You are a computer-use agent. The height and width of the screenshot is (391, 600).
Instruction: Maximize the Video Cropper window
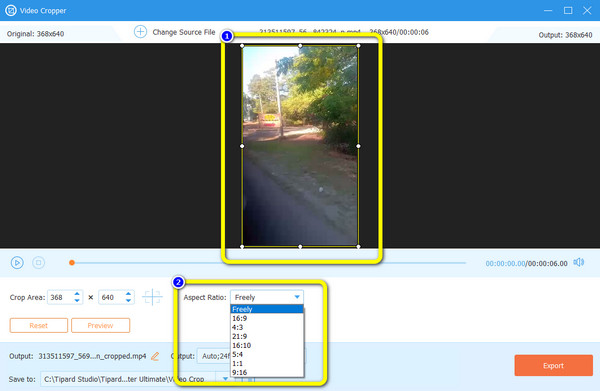[568, 10]
